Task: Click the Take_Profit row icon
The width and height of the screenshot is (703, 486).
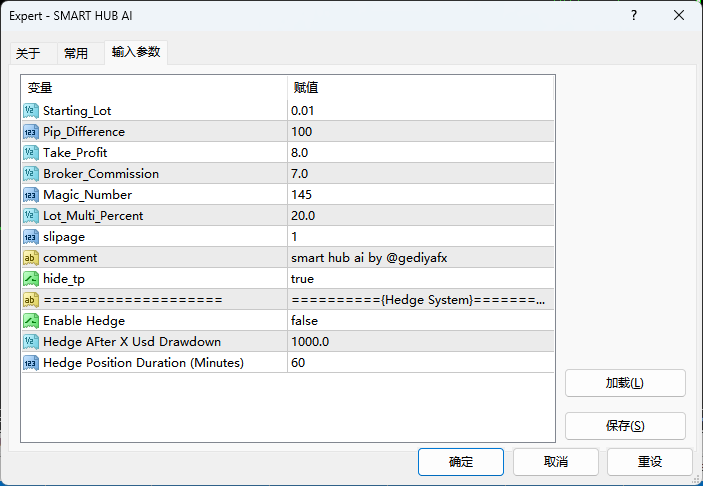Action: pos(31,152)
